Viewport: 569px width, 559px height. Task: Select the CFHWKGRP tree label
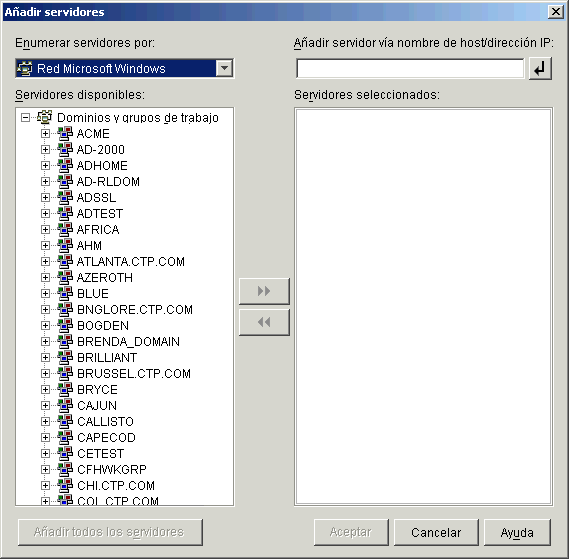(112, 469)
